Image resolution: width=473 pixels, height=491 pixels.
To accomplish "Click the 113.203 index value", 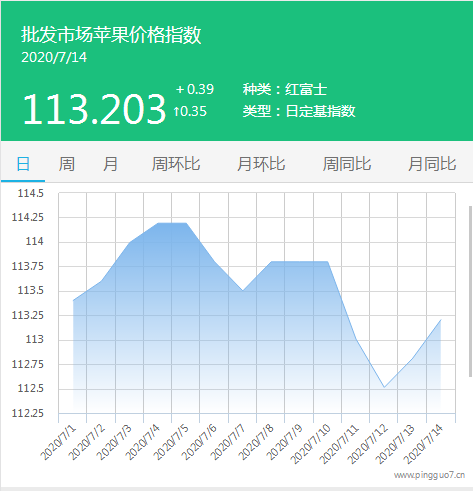I will coord(94,109).
